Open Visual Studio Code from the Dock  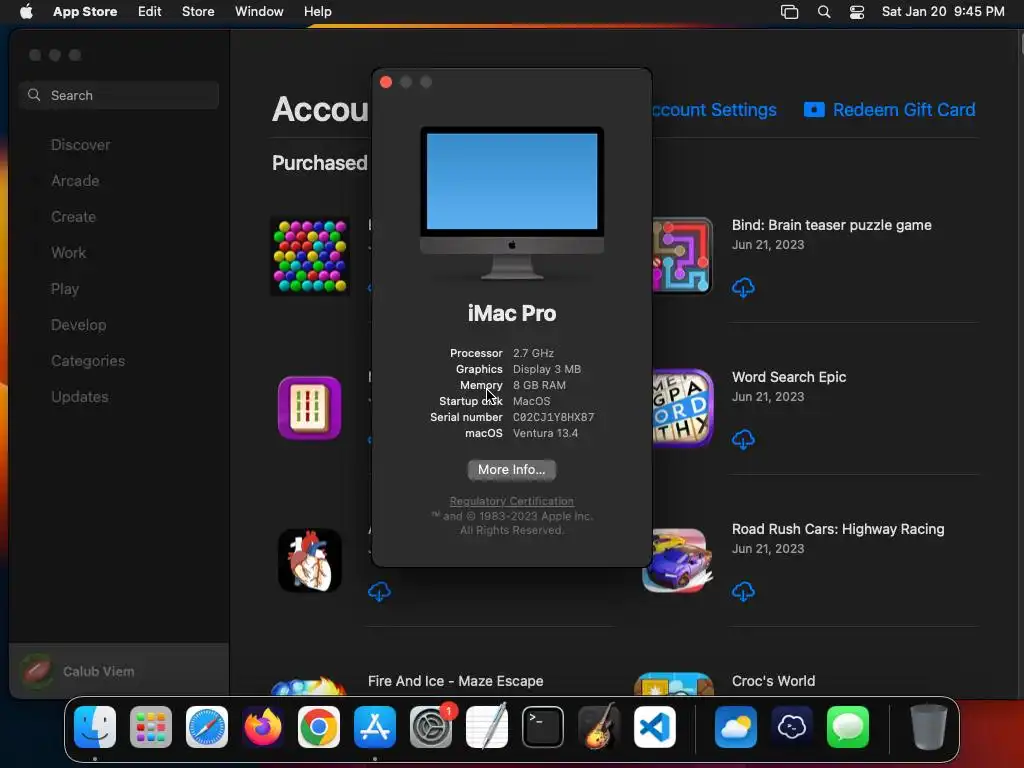[655, 727]
